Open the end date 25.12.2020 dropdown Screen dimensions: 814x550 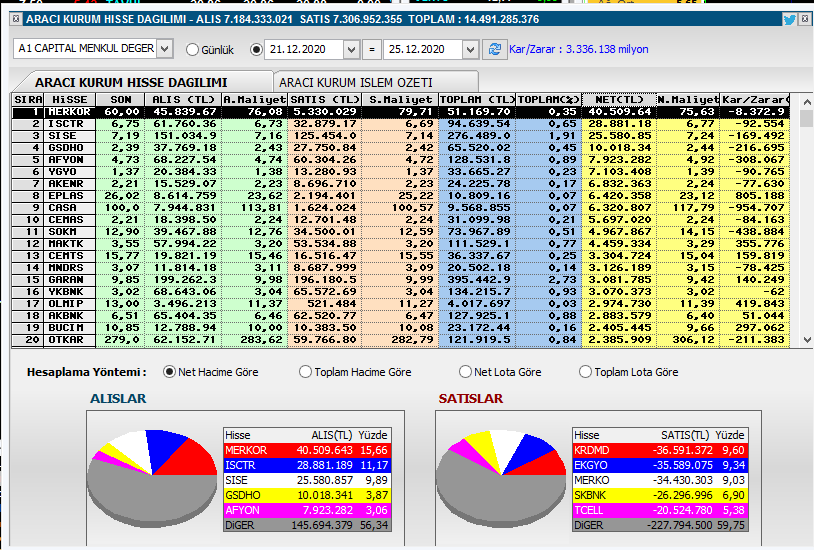pyautogui.click(x=470, y=50)
